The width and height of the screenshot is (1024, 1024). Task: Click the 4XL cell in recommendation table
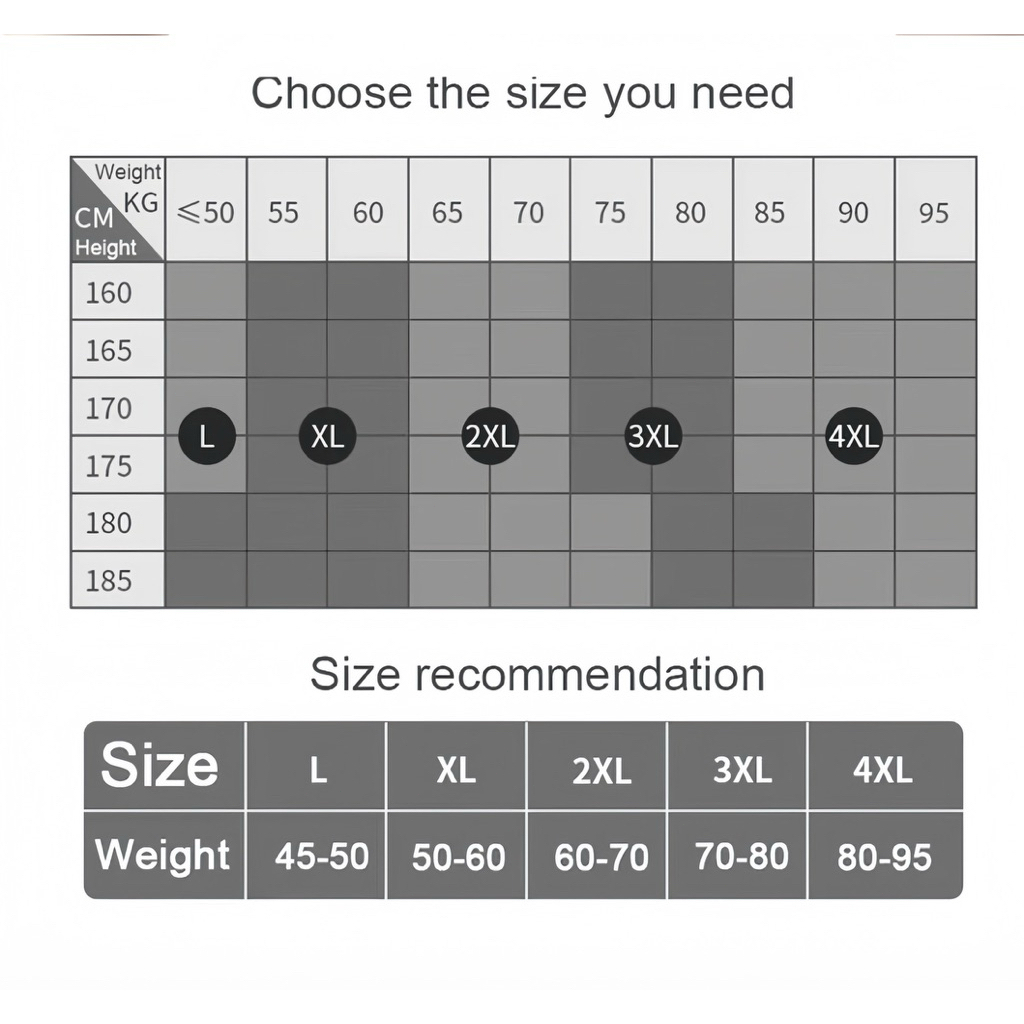(x=883, y=769)
